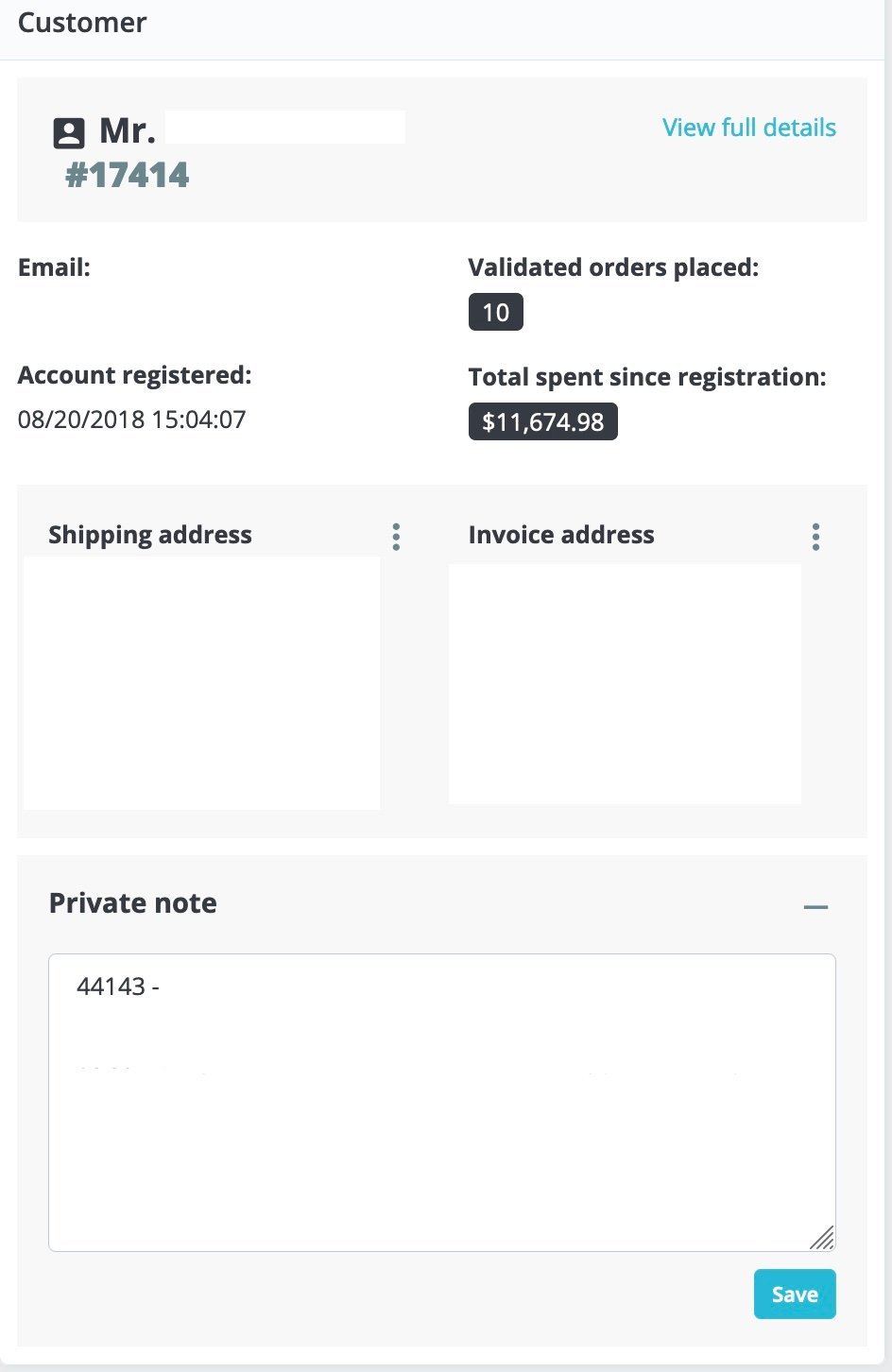The height and width of the screenshot is (1372, 892).
Task: Select the Shipping address heading
Action: coord(150,535)
